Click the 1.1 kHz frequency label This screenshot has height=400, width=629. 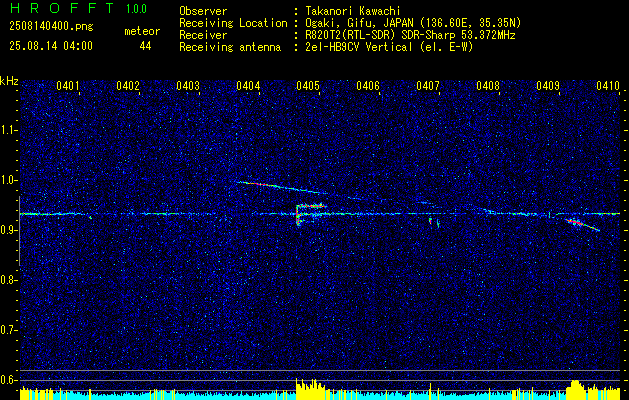[x=9, y=130]
